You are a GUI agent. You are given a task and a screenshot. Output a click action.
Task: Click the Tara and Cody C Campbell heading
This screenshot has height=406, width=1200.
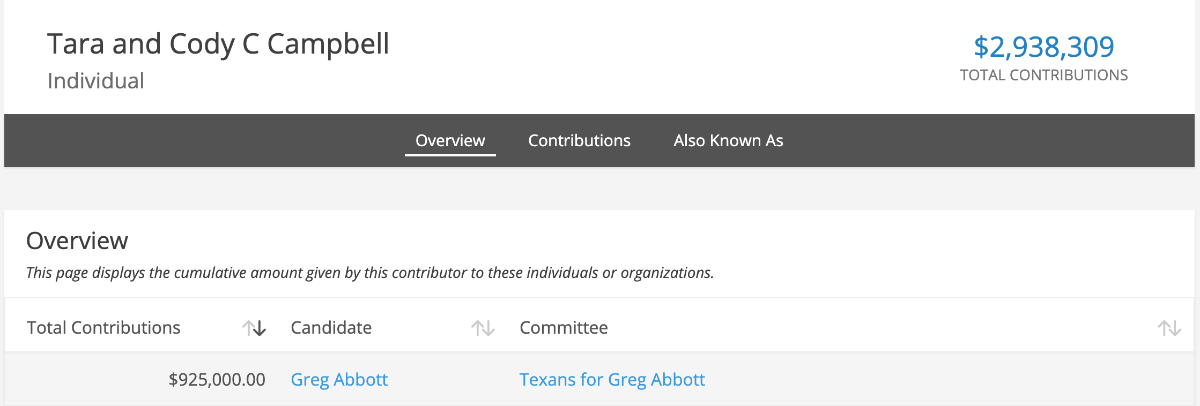[x=218, y=44]
